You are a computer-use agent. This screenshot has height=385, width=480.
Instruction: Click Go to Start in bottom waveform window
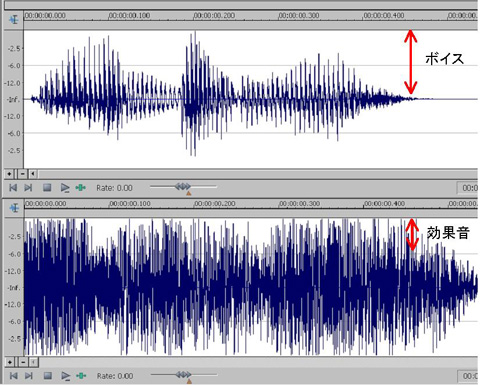coord(13,376)
